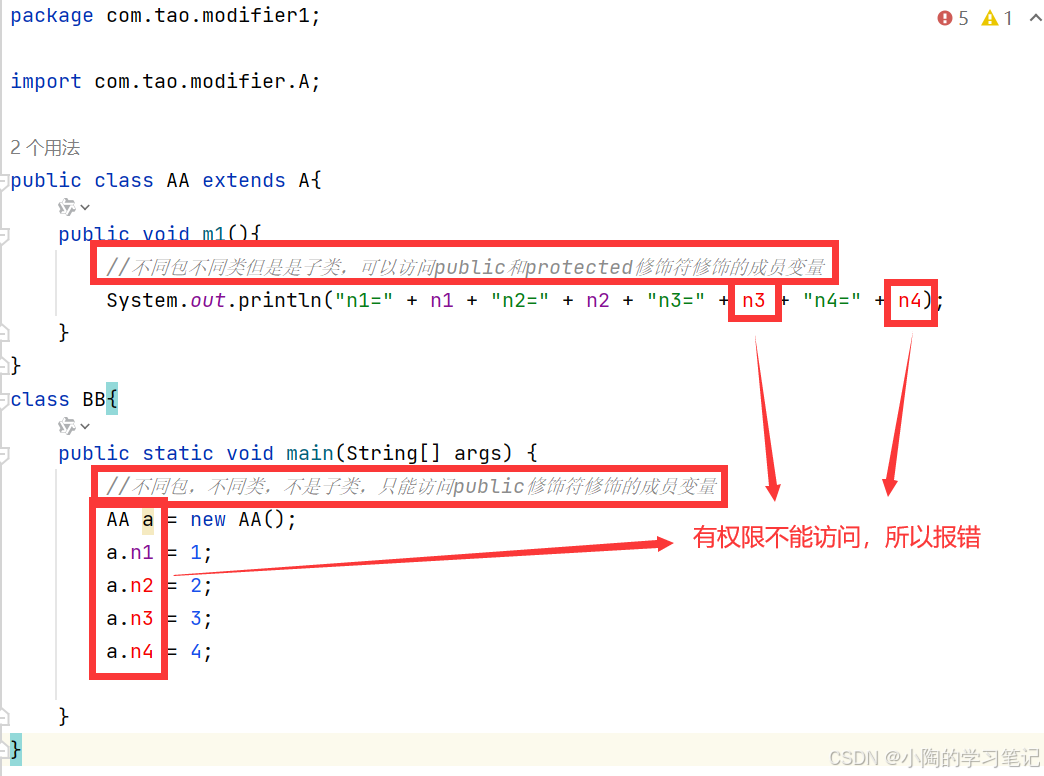Click the red n4 variable in println

pyautogui.click(x=910, y=300)
